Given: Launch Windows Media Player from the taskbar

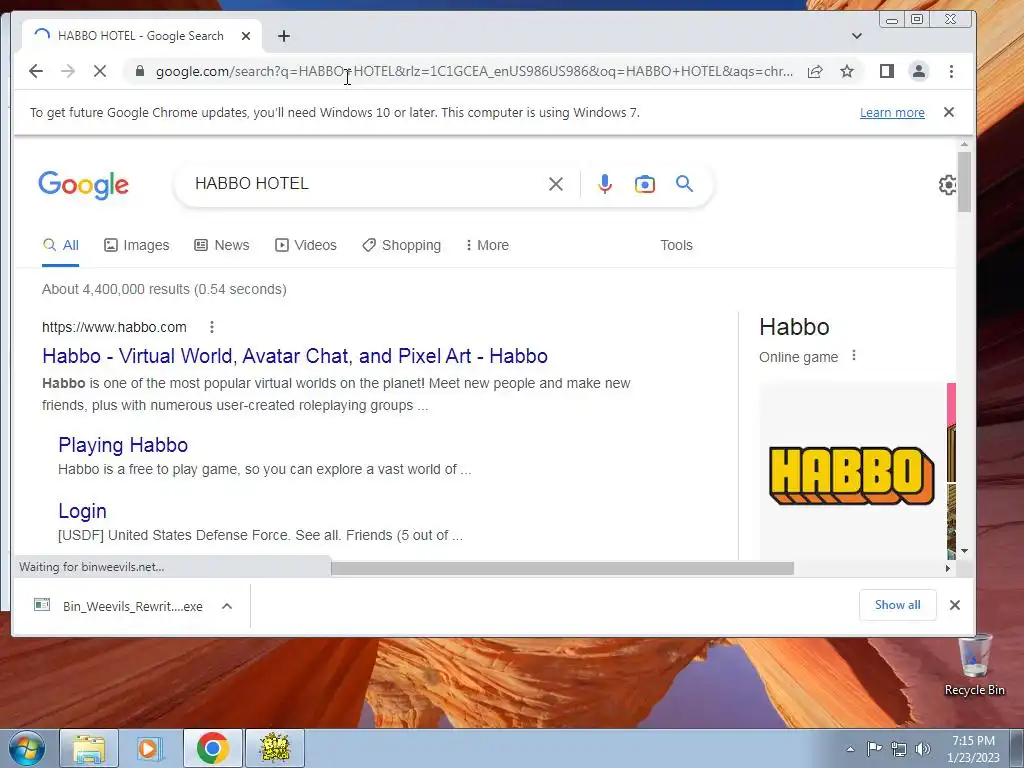Looking at the screenshot, I should [150, 748].
